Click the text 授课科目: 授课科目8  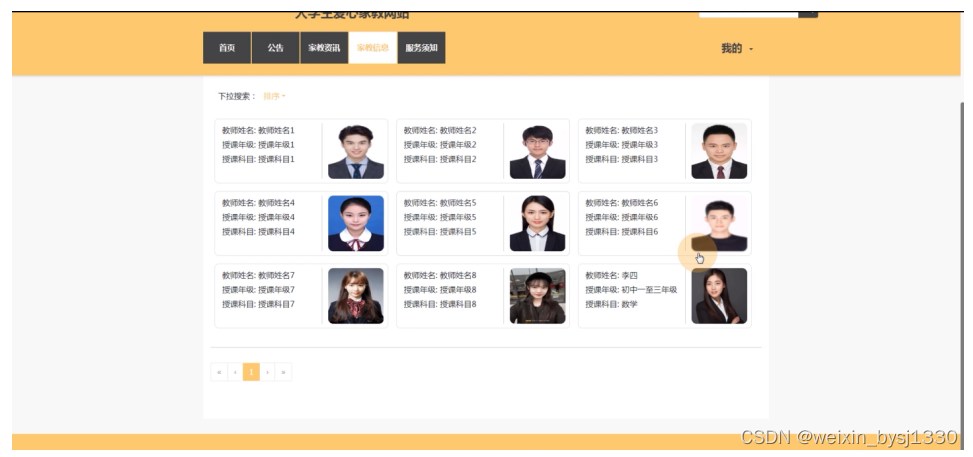click(x=440, y=304)
